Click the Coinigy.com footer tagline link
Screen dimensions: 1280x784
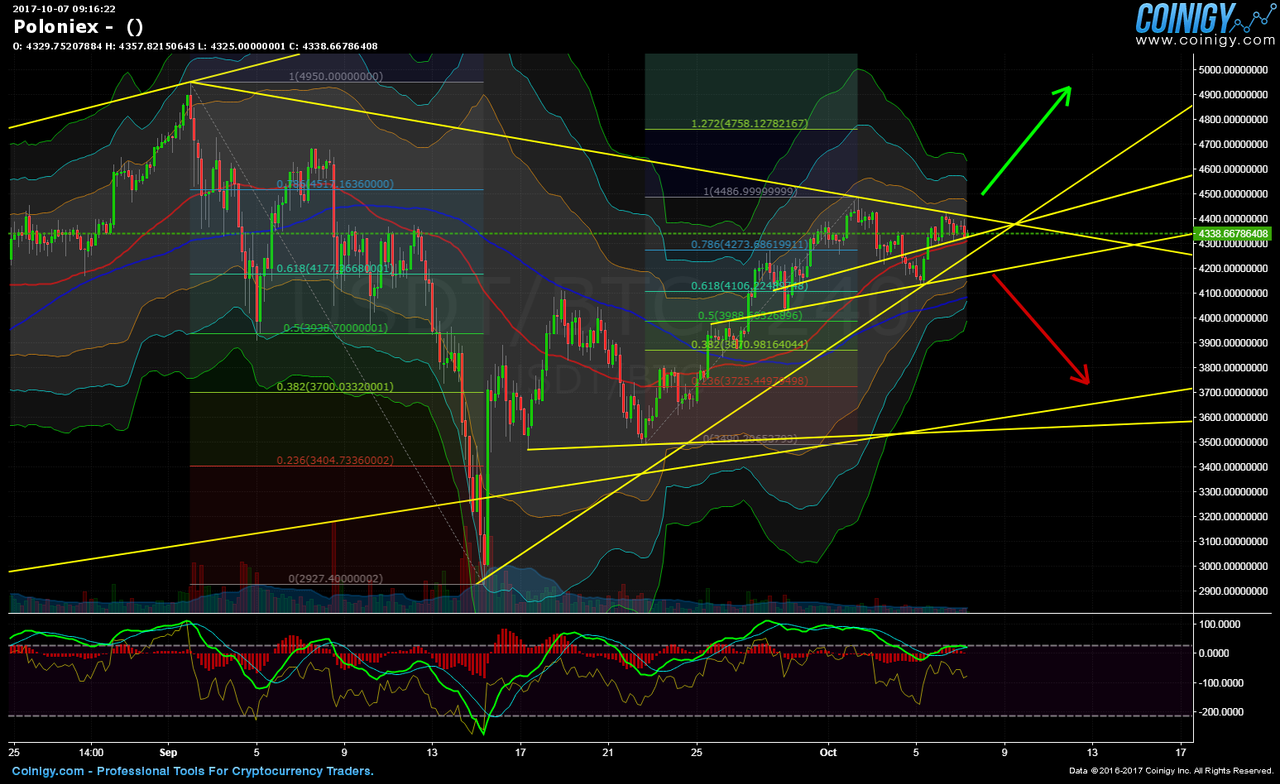pos(193,771)
